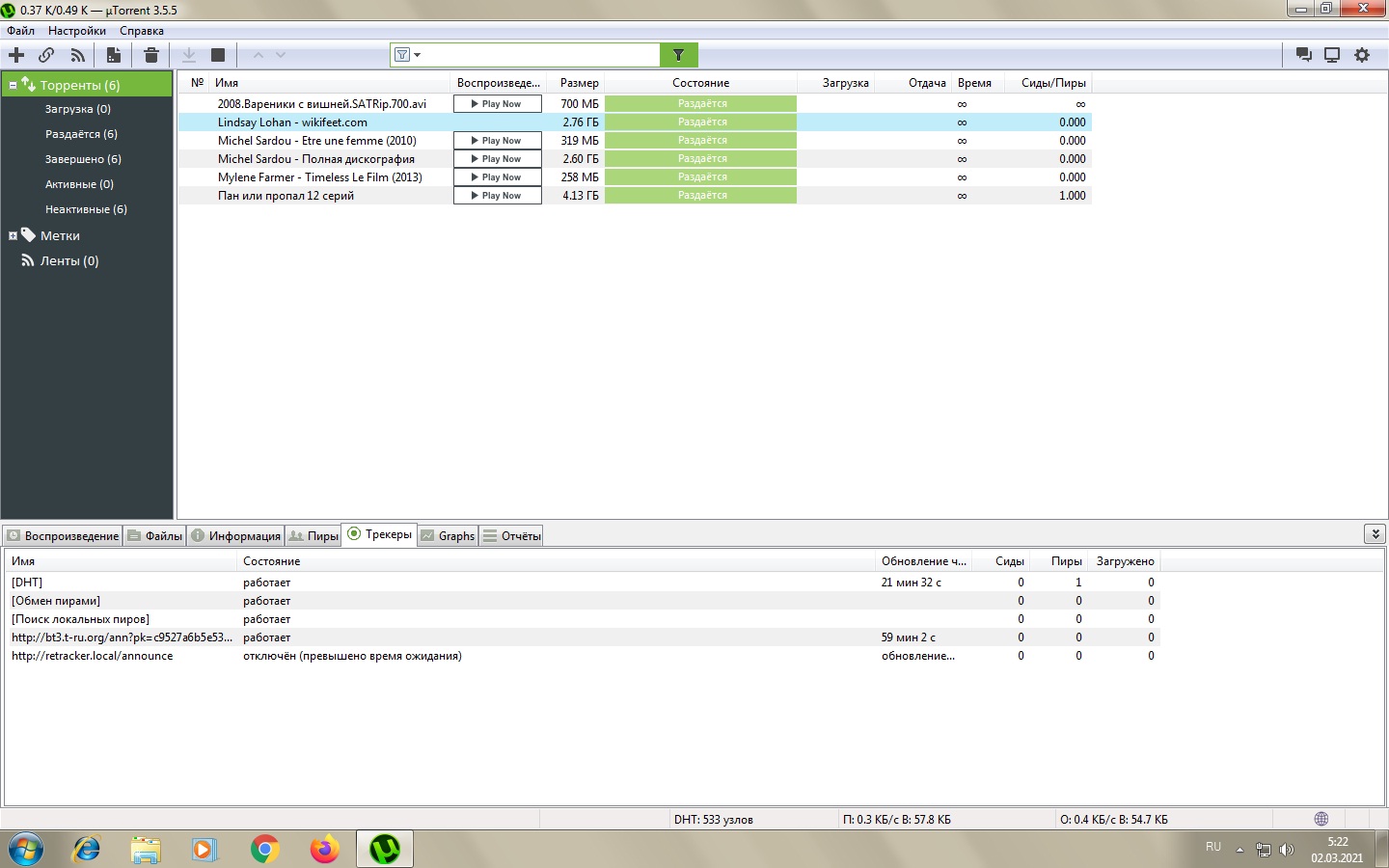Image resolution: width=1389 pixels, height=868 pixels.
Task: Select Завершено (6) in sidebar
Action: [83, 159]
